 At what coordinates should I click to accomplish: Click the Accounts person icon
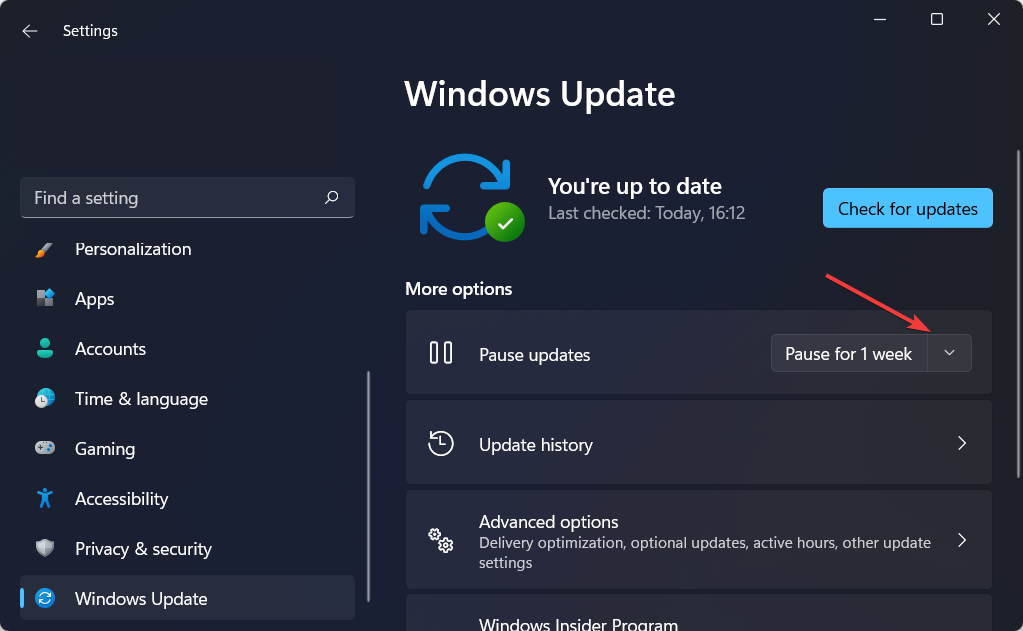(44, 348)
